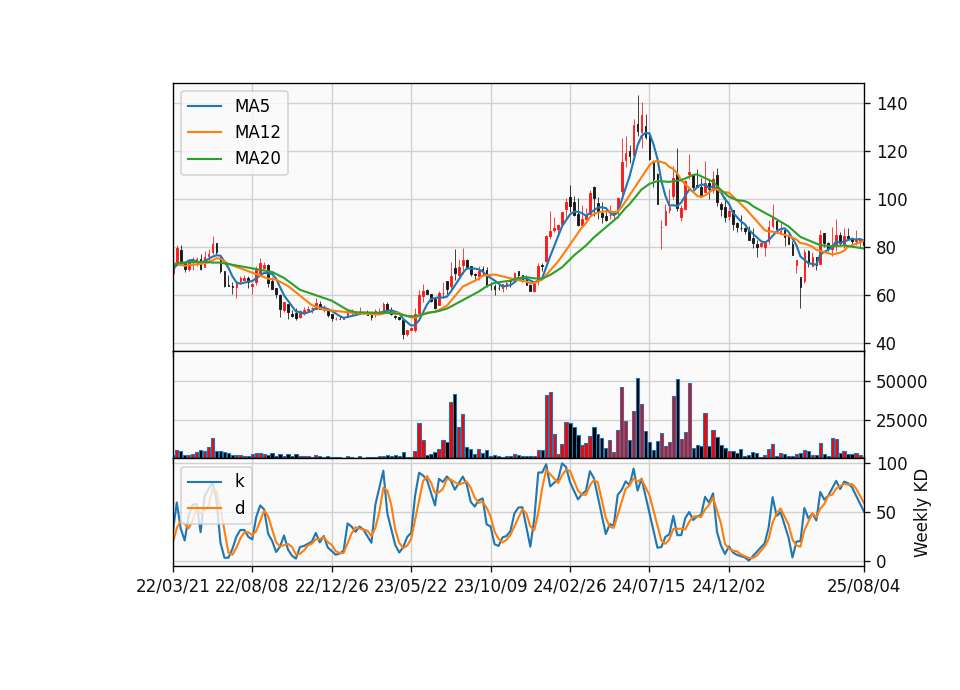Screen dimensions: 960x690
Task: Click the 0 tick on Weekly KD axis
Action: 882,561
